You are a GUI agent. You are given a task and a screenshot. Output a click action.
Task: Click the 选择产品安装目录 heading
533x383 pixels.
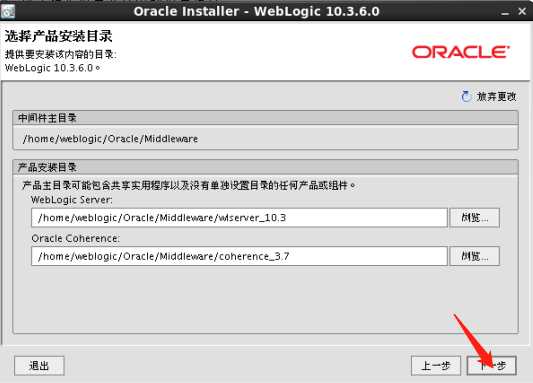(58, 36)
